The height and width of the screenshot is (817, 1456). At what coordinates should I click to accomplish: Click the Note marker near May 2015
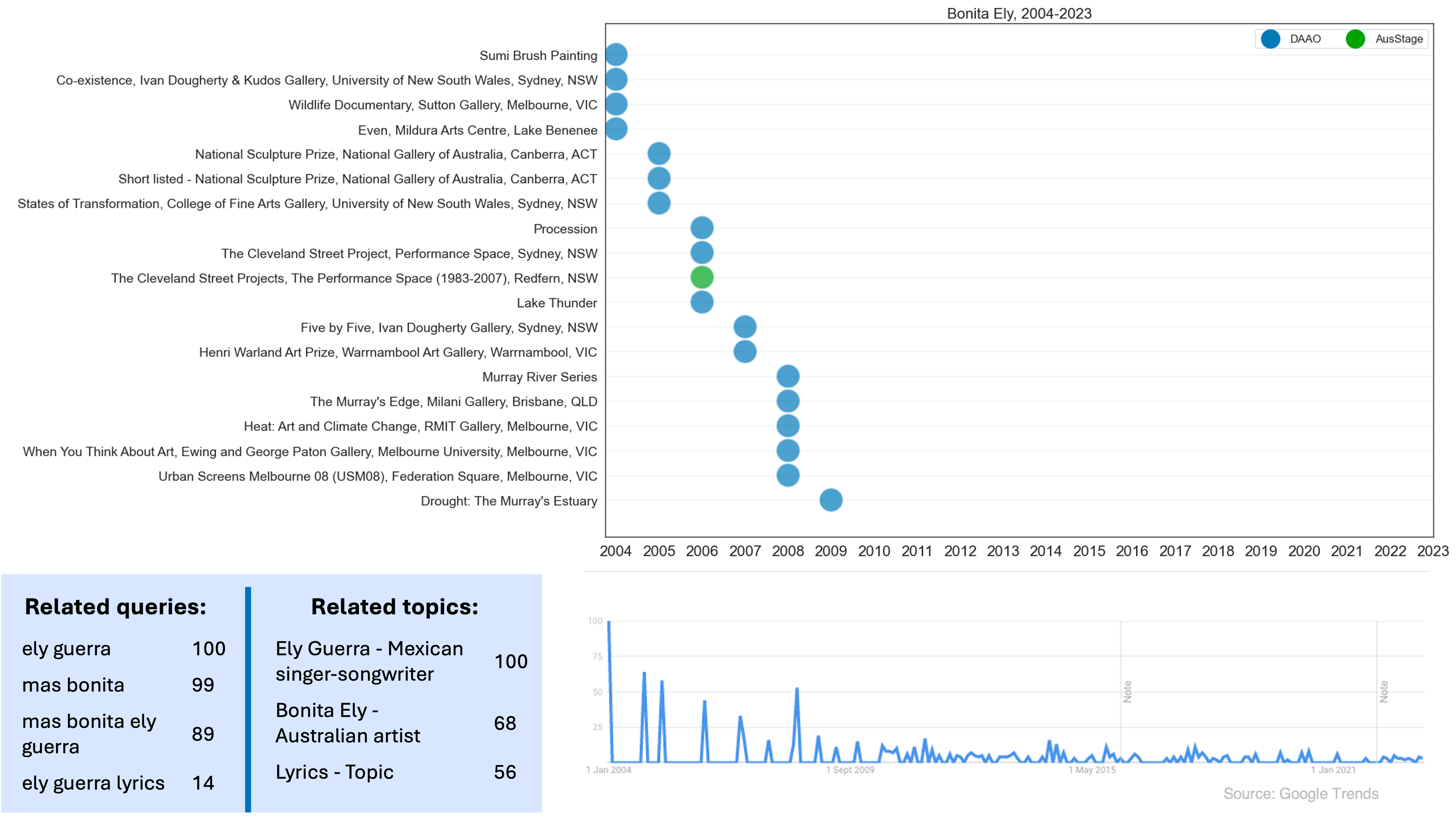(1128, 692)
